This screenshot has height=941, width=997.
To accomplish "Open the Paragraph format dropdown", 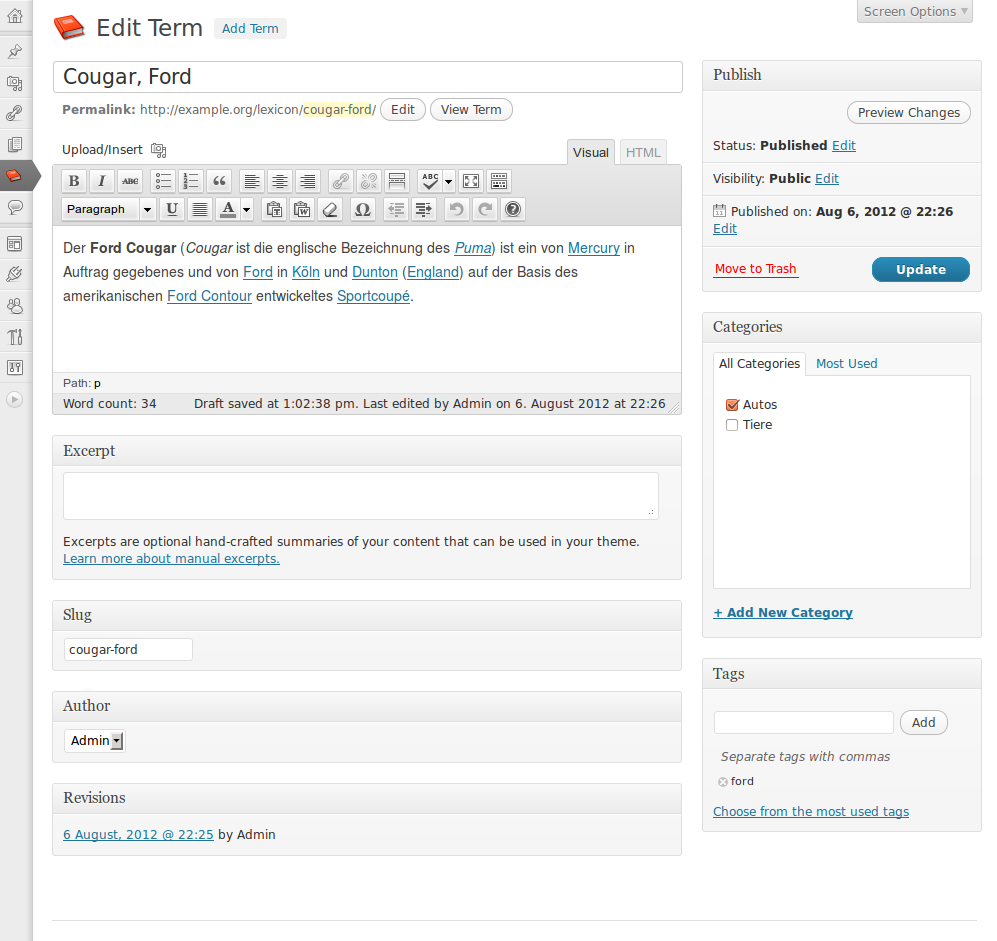I will pos(108,209).
